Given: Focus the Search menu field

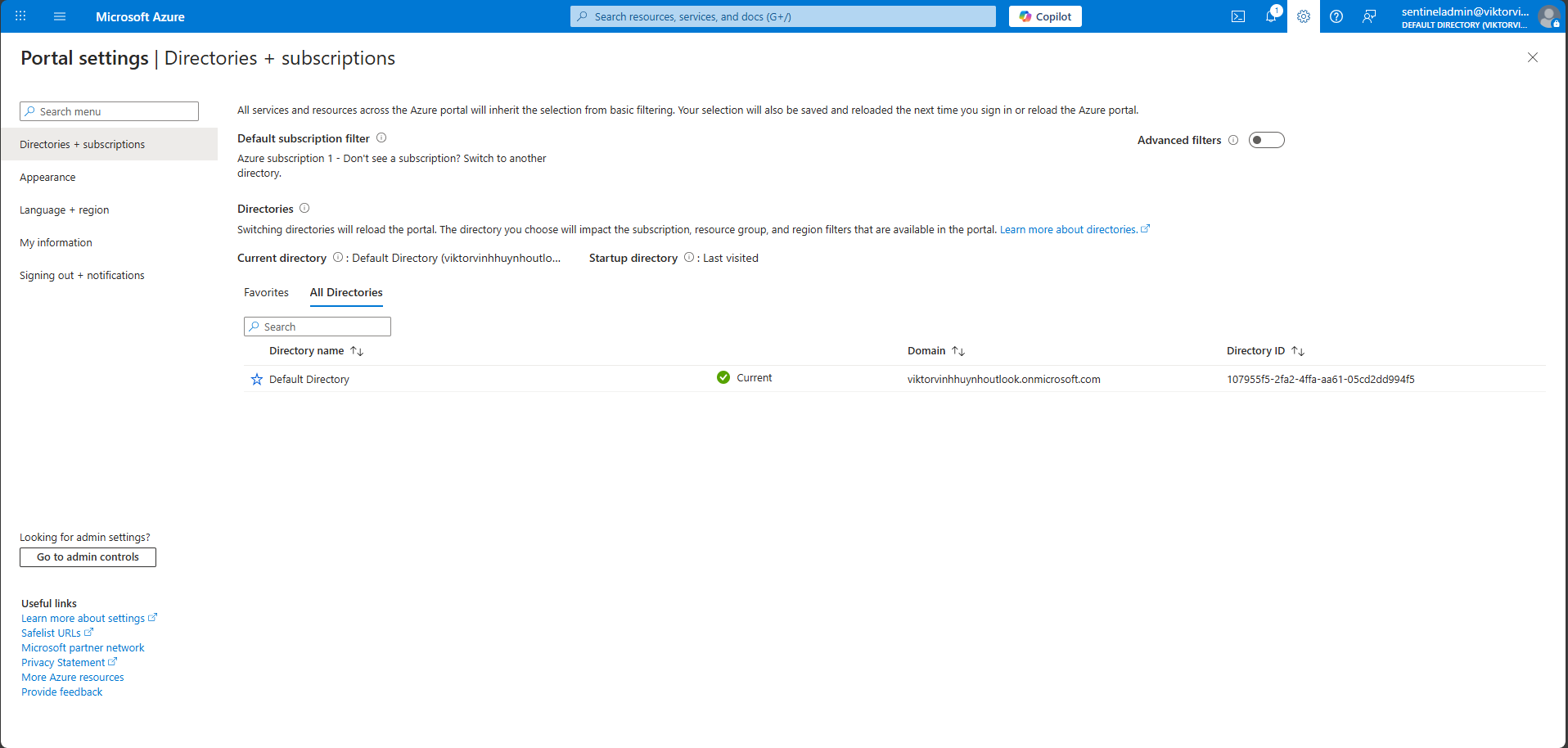Looking at the screenshot, I should [x=109, y=111].
